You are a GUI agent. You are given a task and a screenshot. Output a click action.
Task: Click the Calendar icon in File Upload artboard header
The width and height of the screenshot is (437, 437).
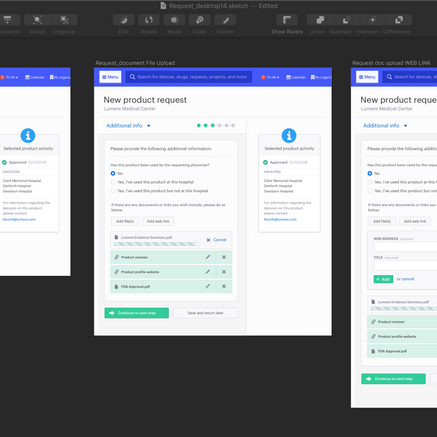pyautogui.click(x=288, y=77)
